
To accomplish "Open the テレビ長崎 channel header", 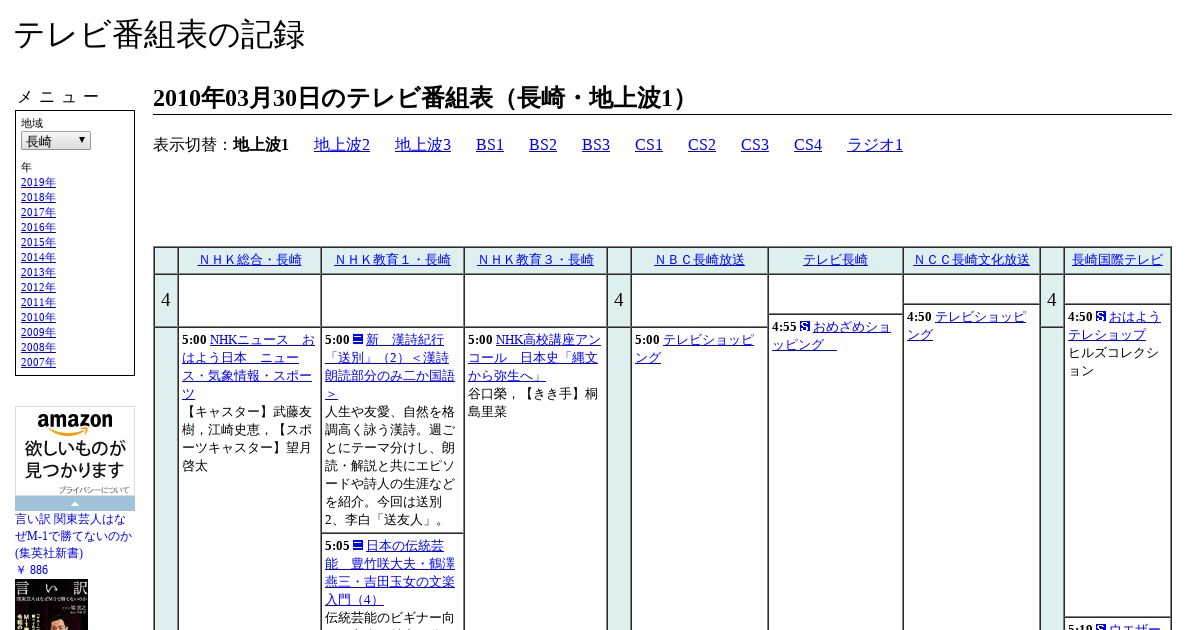I will (835, 260).
